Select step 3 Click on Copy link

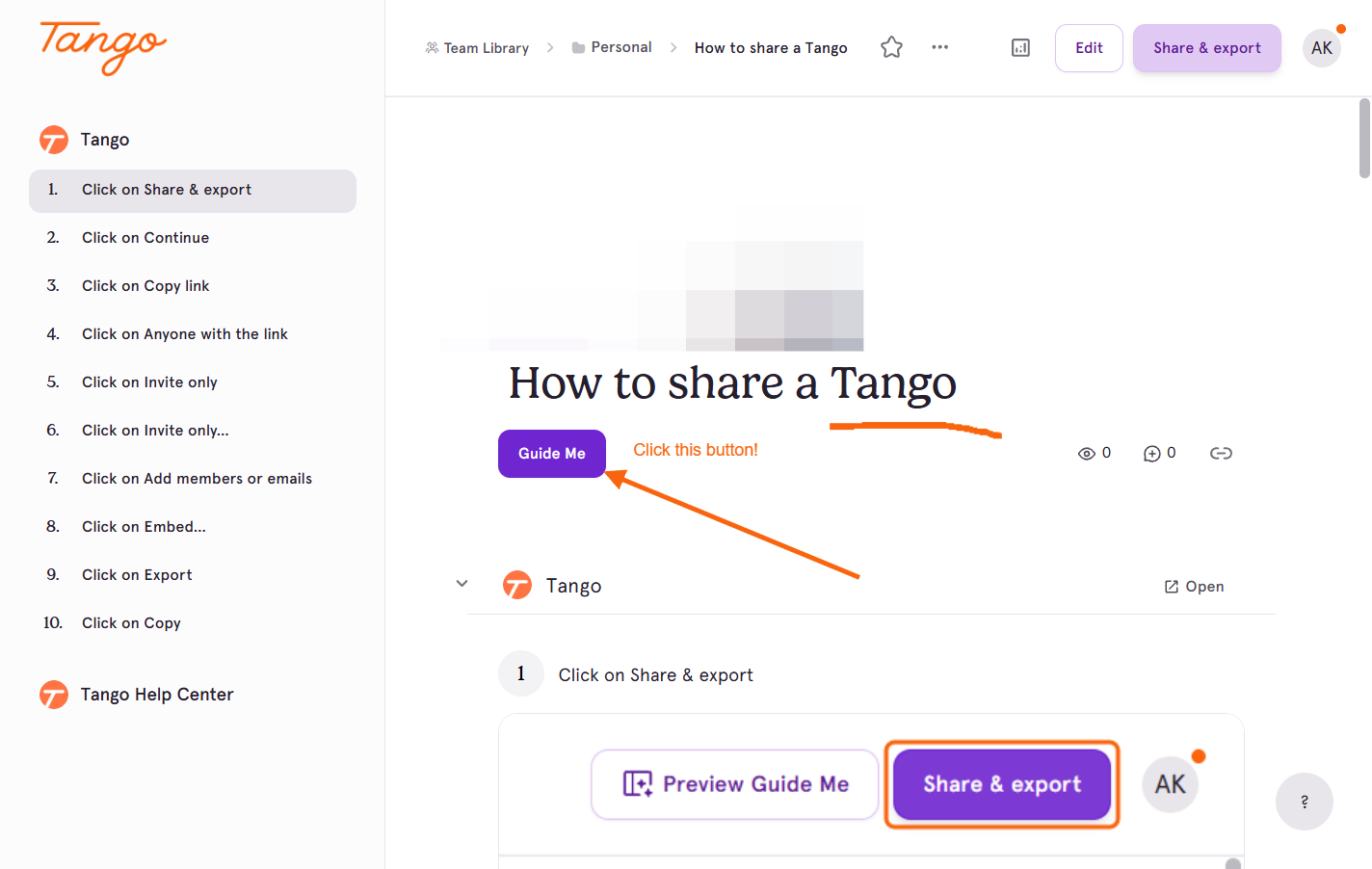193,286
